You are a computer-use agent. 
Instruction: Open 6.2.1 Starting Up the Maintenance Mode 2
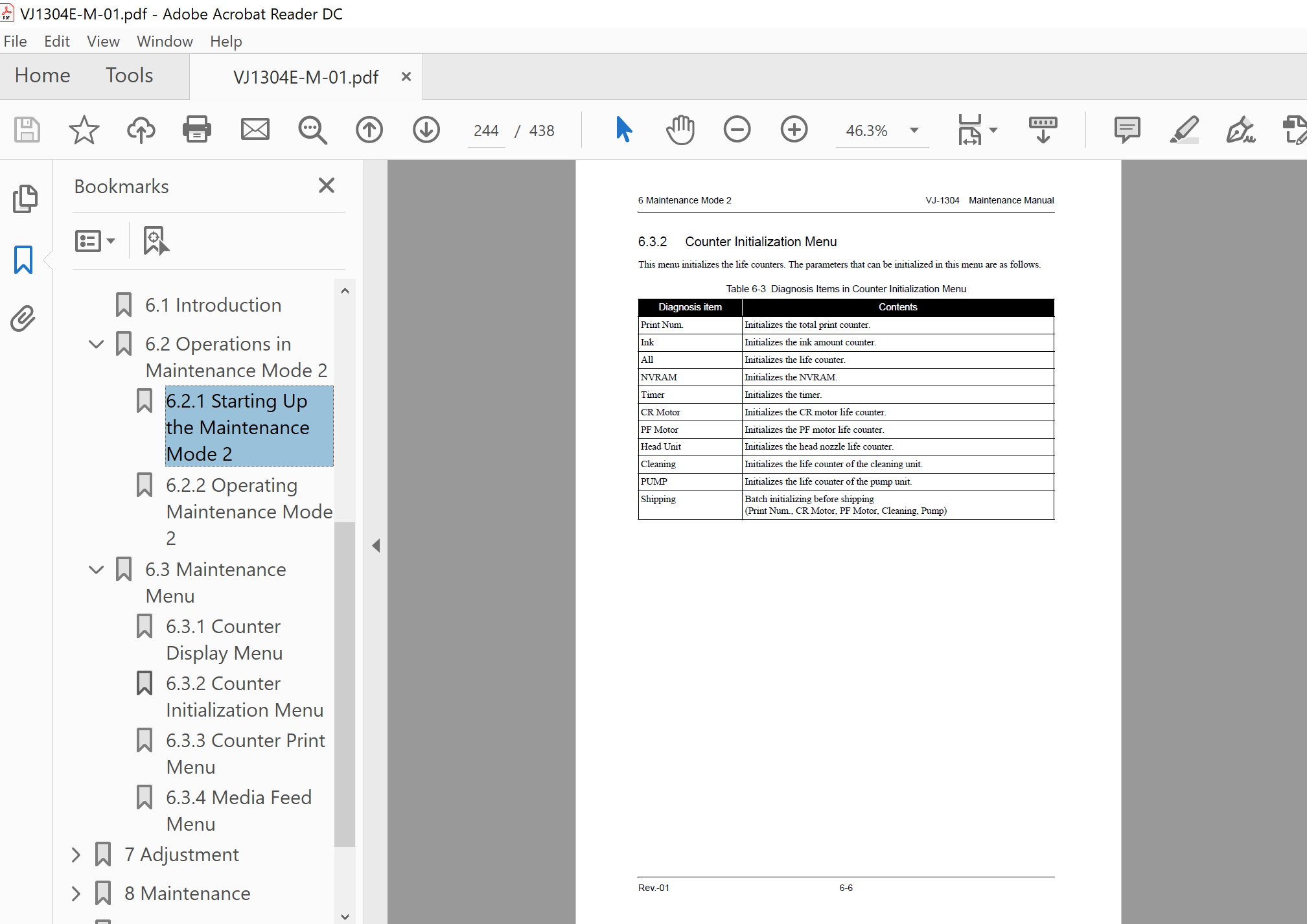tap(249, 426)
